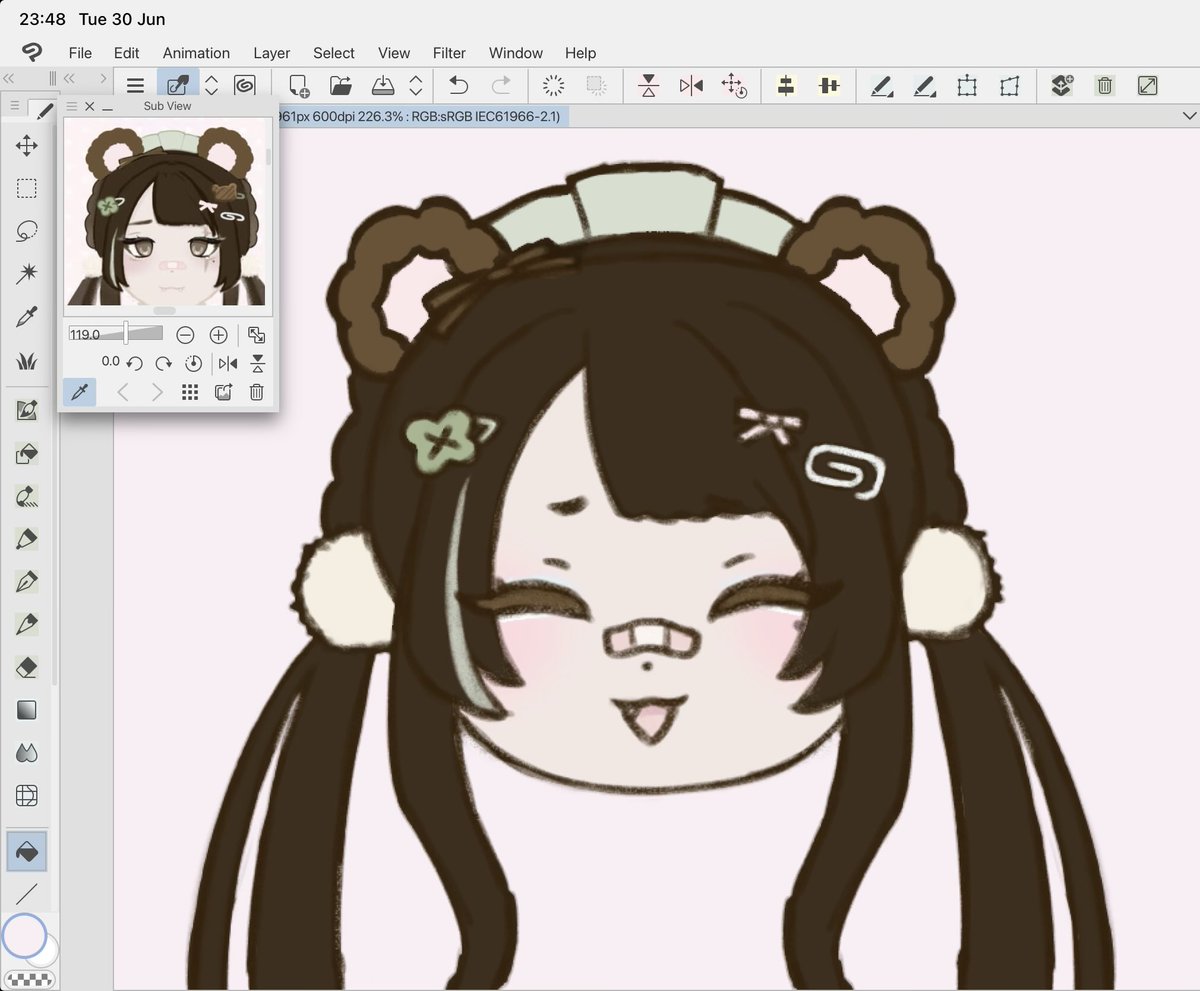Expand the dock with right chevron

click(102, 78)
